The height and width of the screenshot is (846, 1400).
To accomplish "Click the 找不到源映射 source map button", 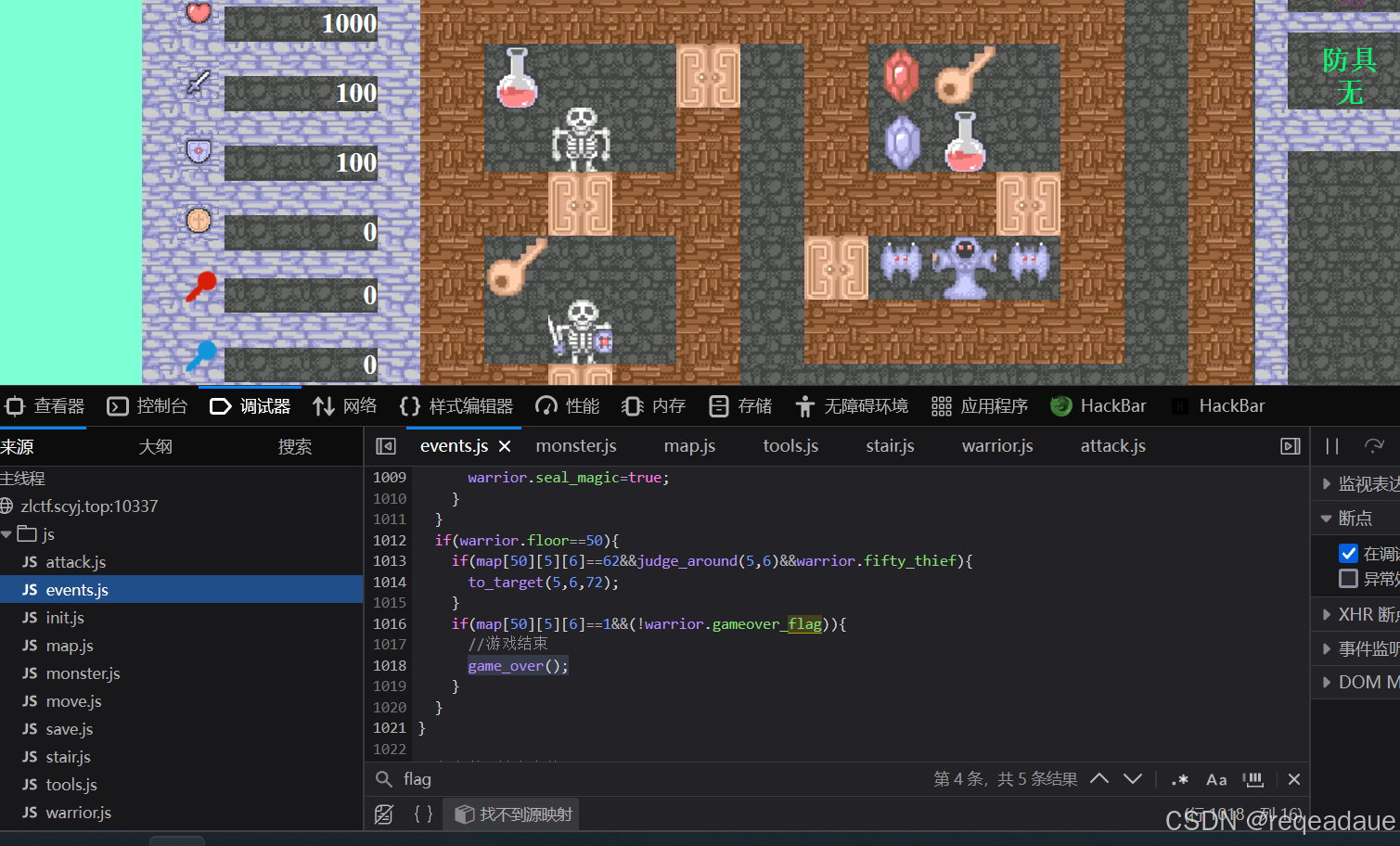I will pos(511,814).
